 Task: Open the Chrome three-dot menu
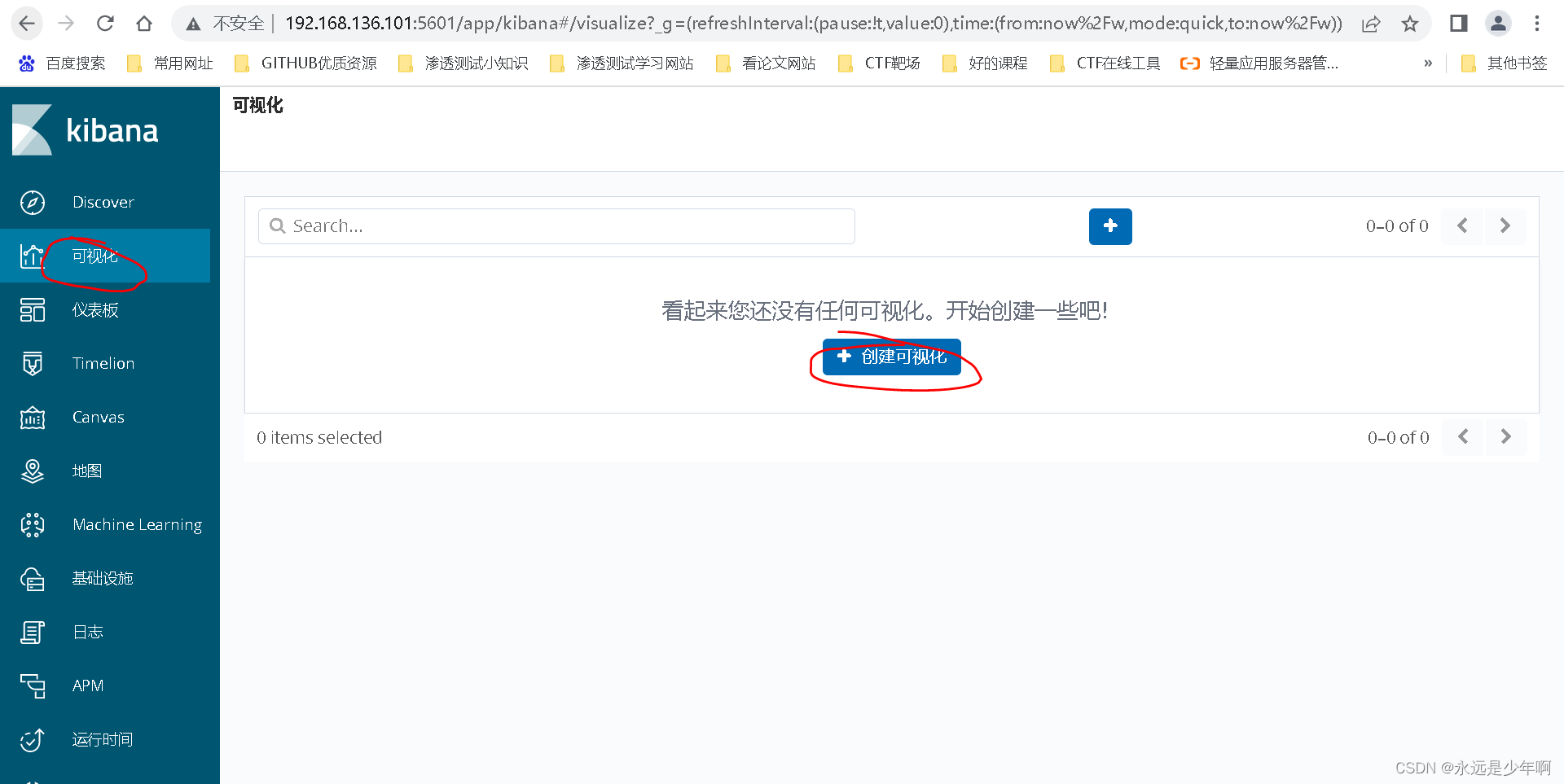point(1537,24)
